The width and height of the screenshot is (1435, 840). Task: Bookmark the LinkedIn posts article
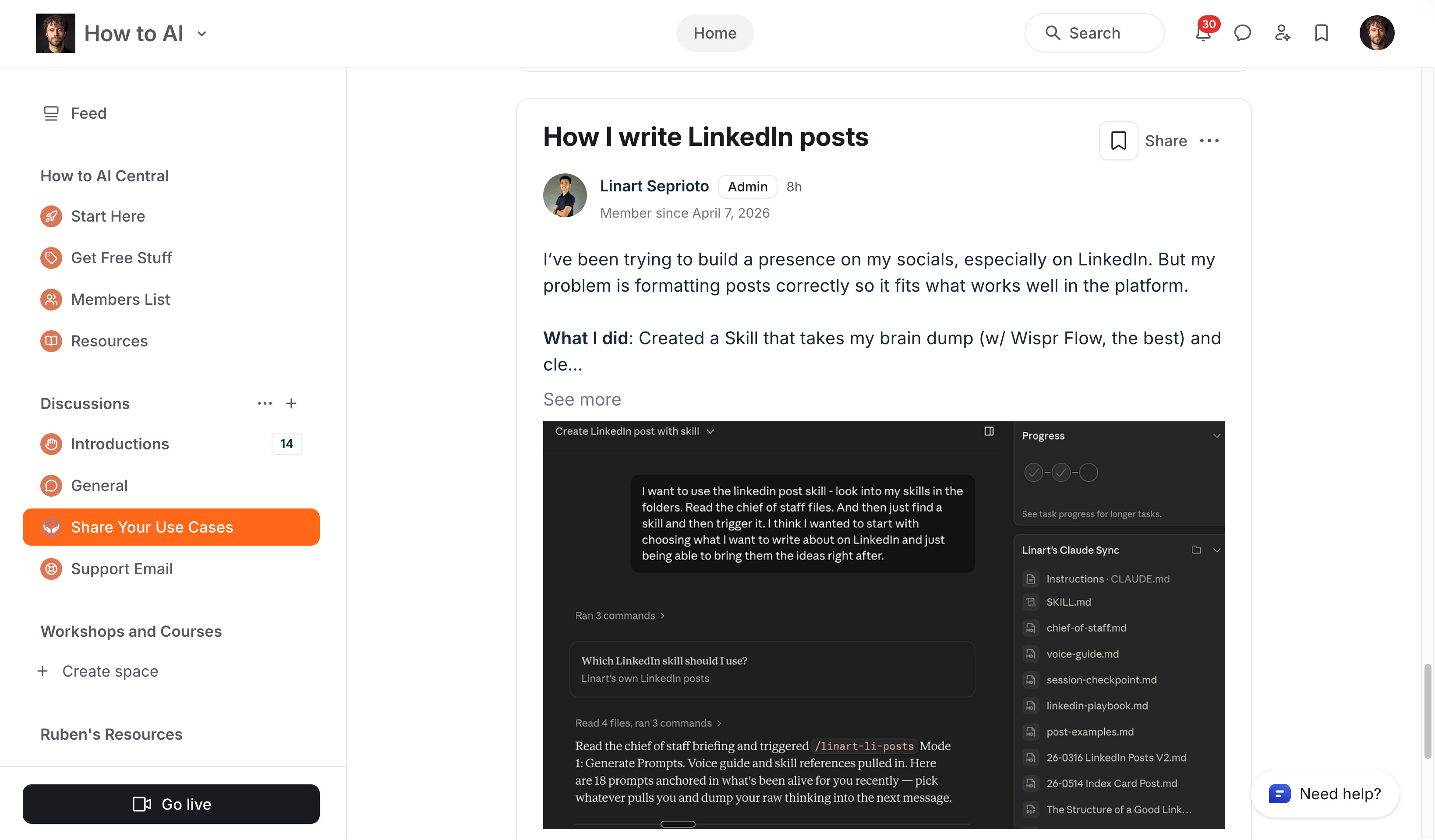(x=1119, y=141)
